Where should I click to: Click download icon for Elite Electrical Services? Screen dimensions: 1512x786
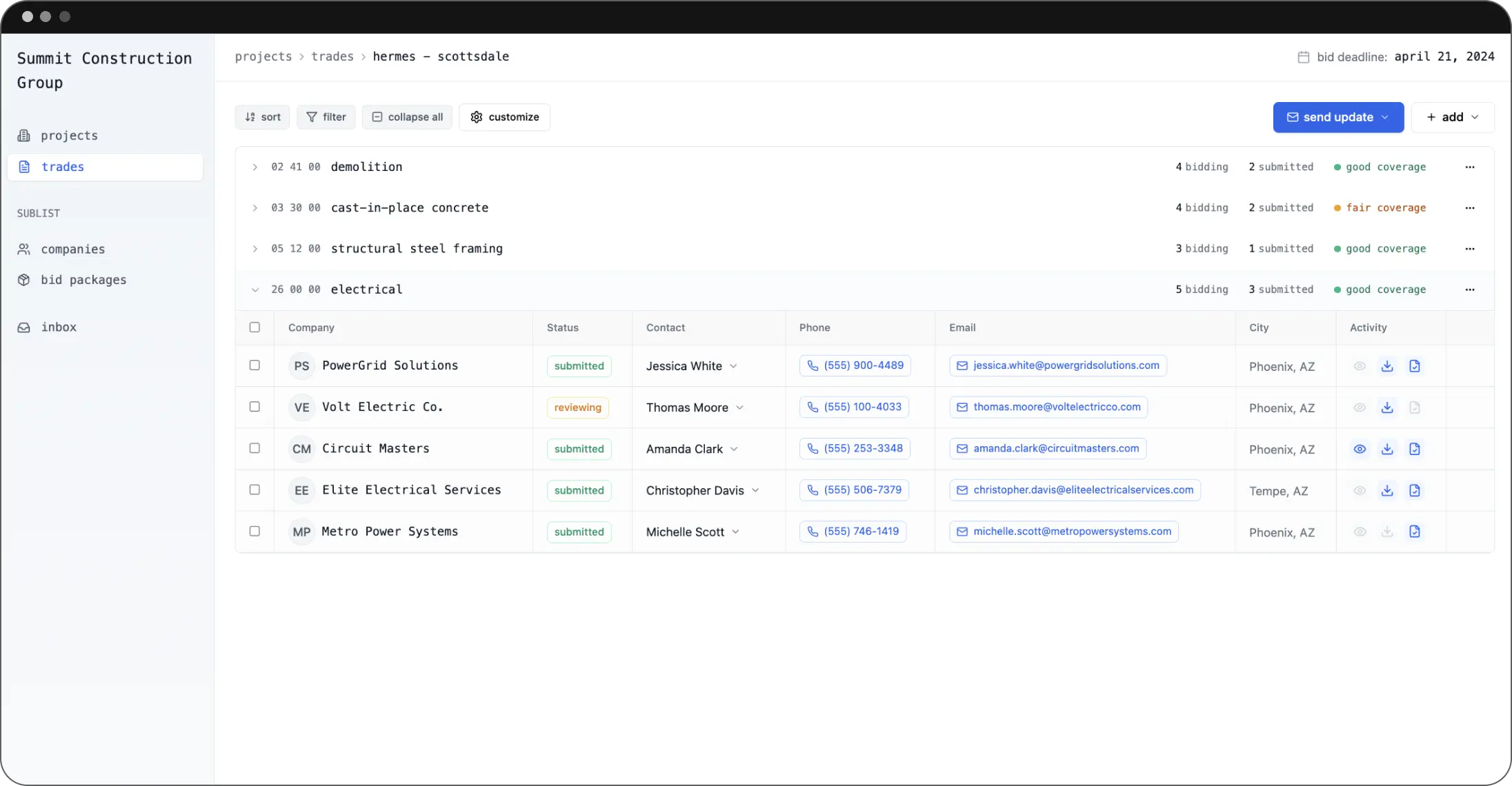pos(1386,490)
